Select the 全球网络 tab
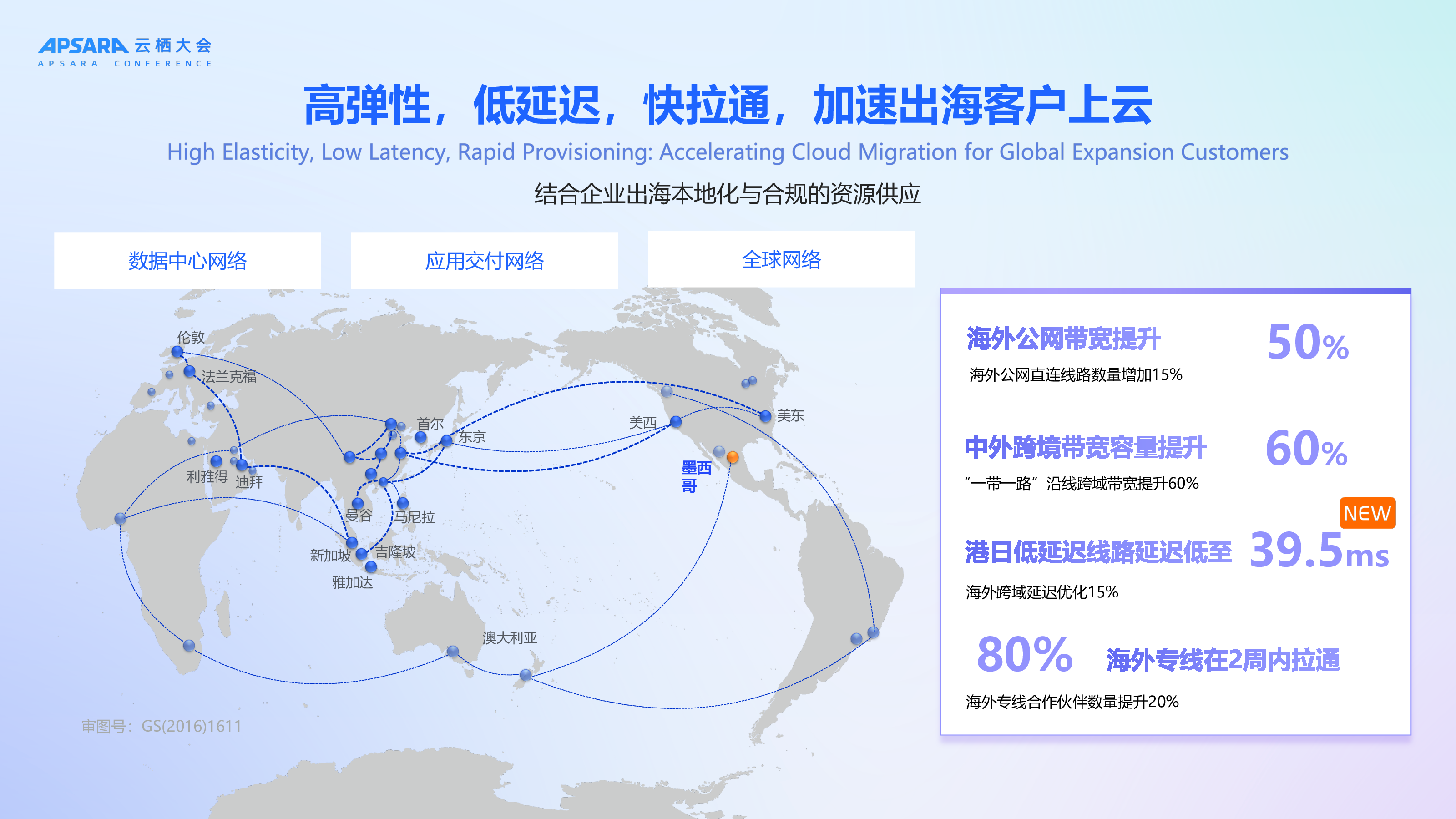Screen dimensions: 1456x819 781,259
